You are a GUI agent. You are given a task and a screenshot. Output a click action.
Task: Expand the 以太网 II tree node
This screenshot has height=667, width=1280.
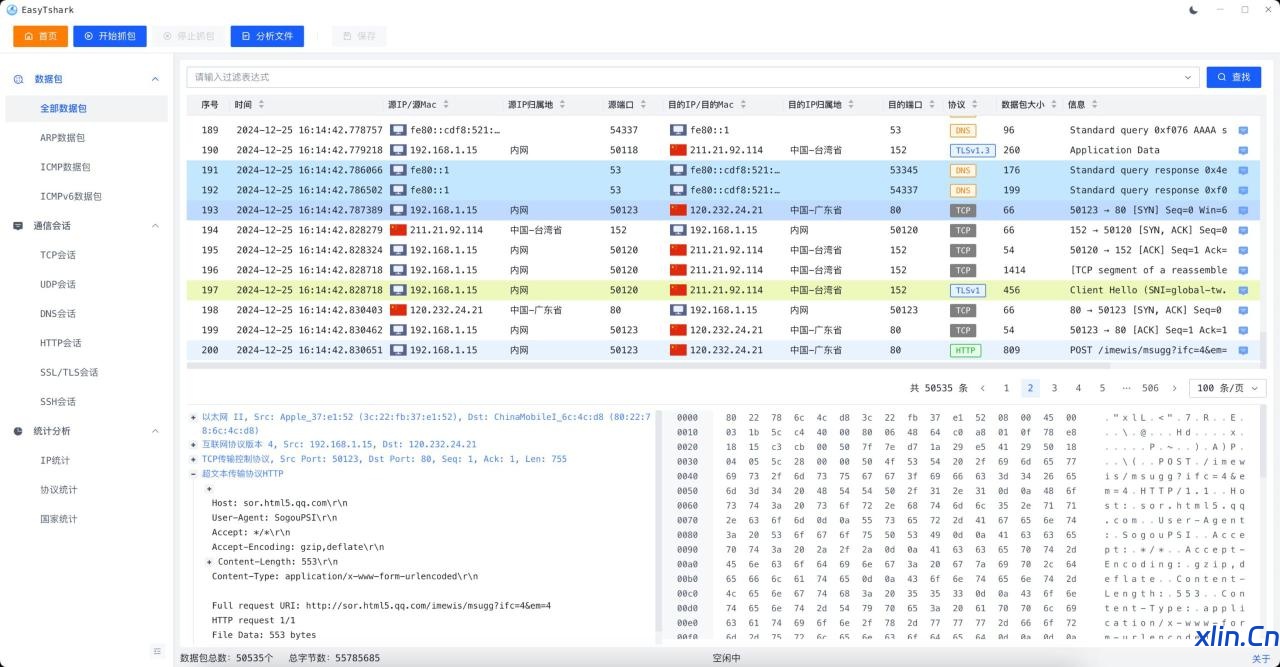click(x=193, y=417)
